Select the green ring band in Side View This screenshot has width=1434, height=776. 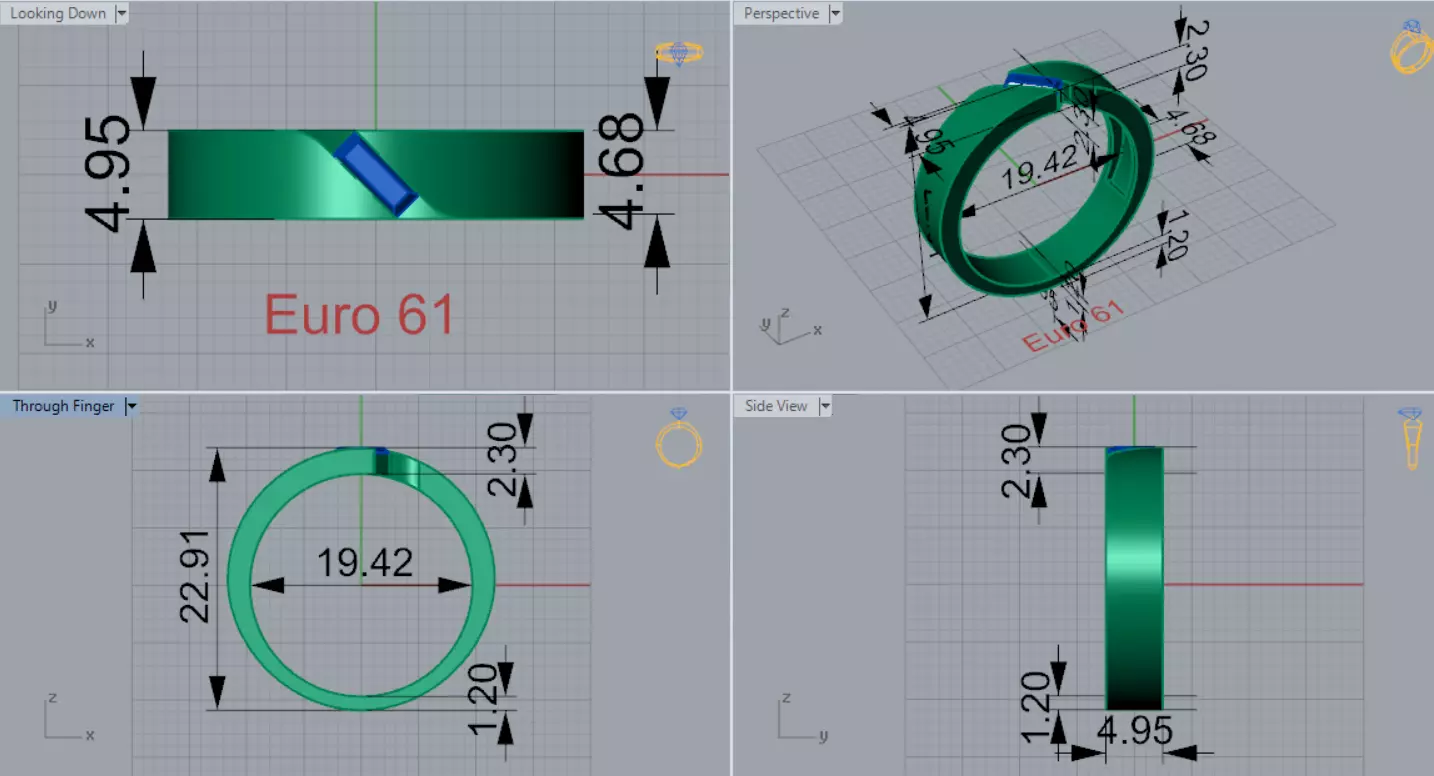pyautogui.click(x=1135, y=578)
